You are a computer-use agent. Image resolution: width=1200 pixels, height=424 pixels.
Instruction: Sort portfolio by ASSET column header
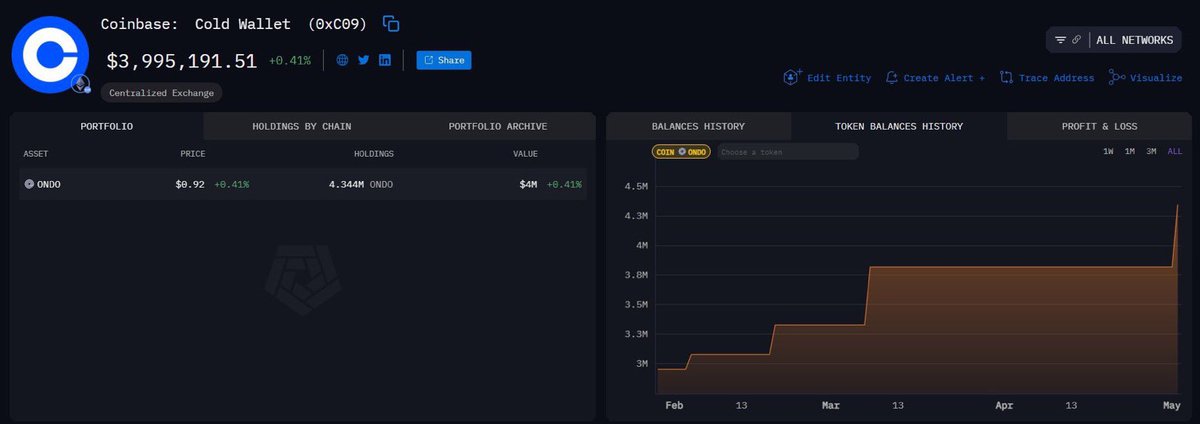click(37, 153)
